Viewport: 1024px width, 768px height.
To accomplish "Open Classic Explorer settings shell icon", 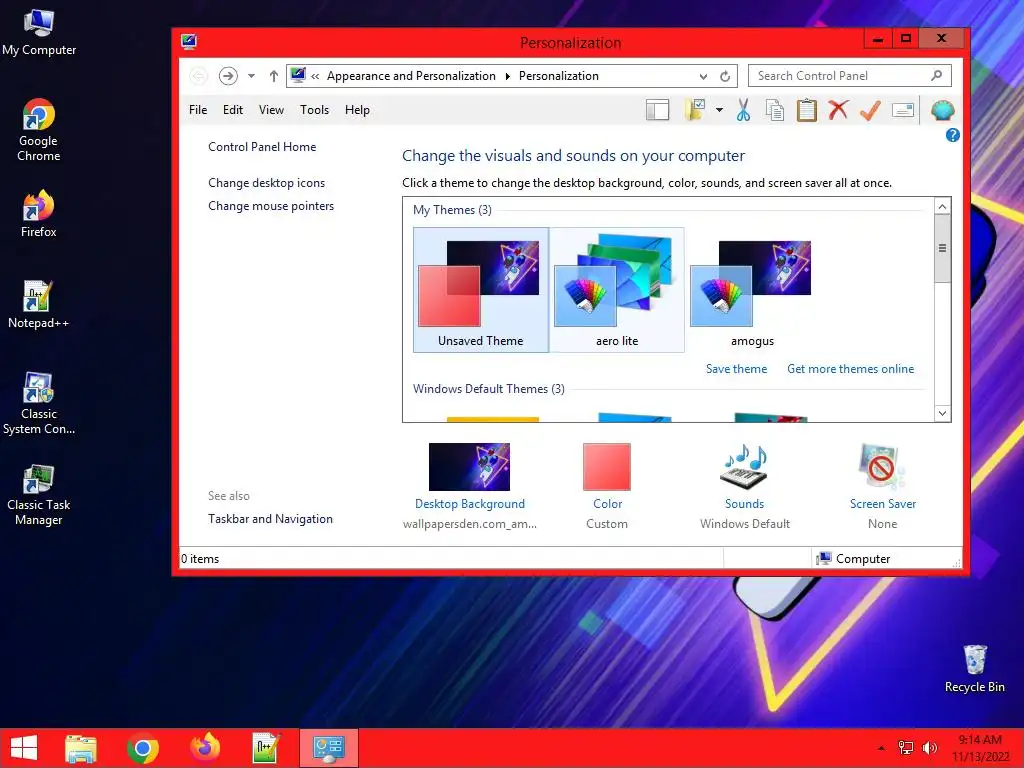I will coord(942,110).
